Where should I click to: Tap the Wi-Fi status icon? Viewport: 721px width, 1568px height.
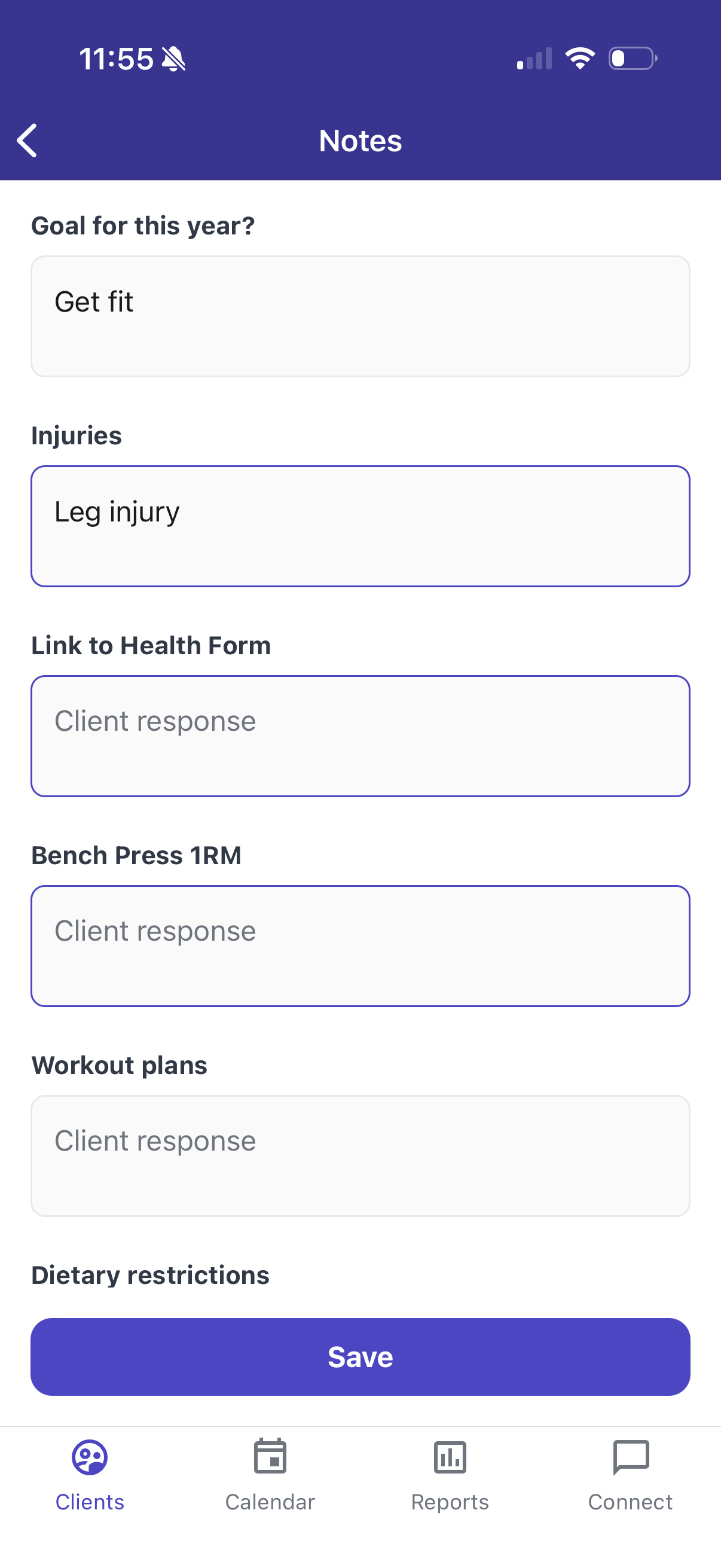click(580, 59)
